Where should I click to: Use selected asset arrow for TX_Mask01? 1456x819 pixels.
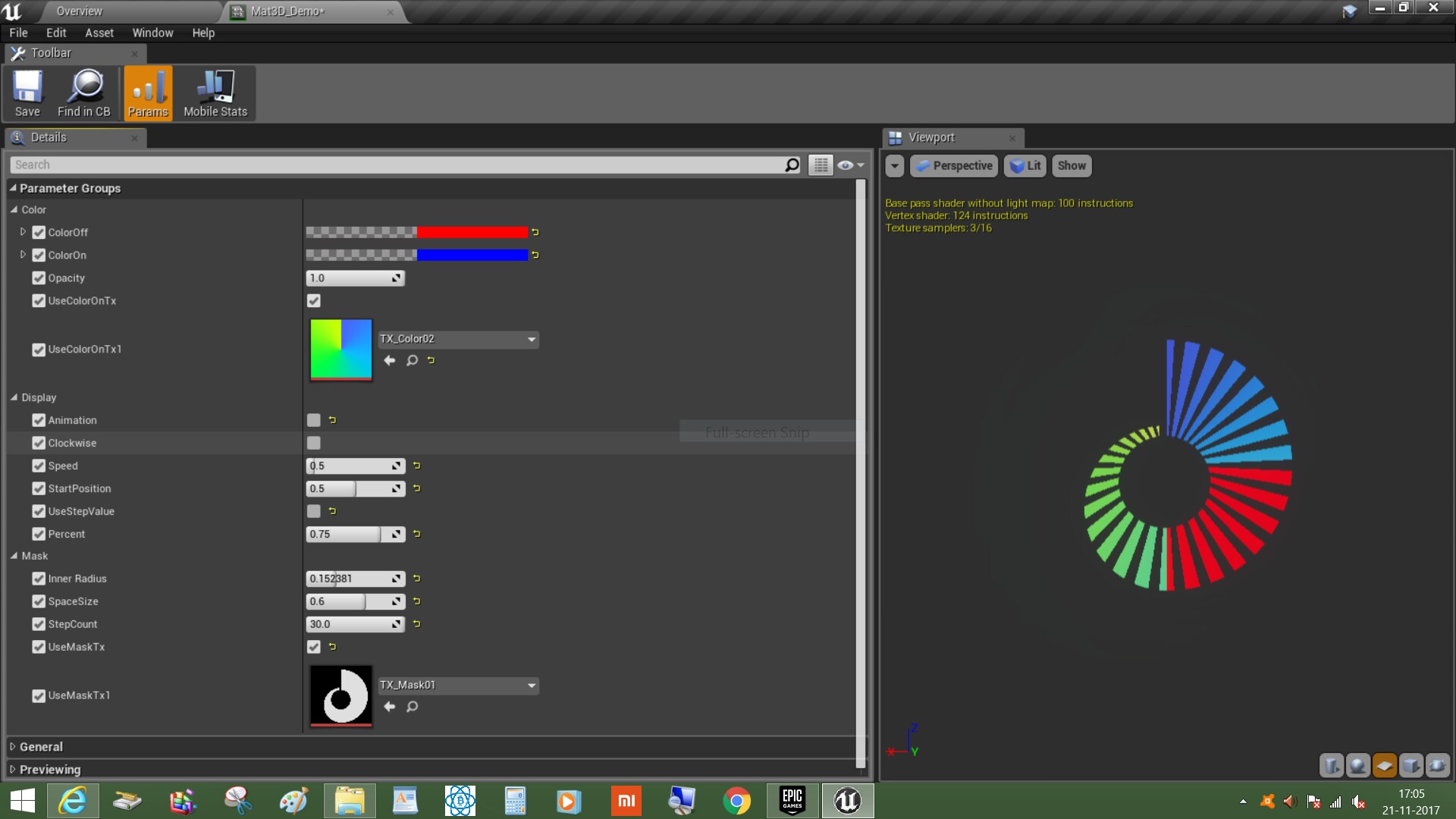(x=390, y=706)
